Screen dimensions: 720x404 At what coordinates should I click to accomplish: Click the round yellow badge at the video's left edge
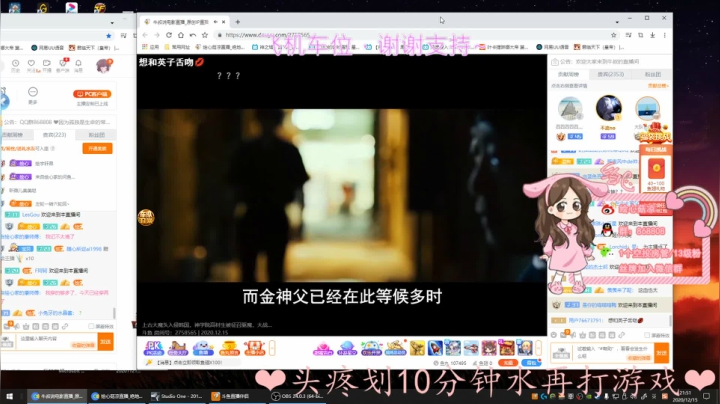coord(146,217)
